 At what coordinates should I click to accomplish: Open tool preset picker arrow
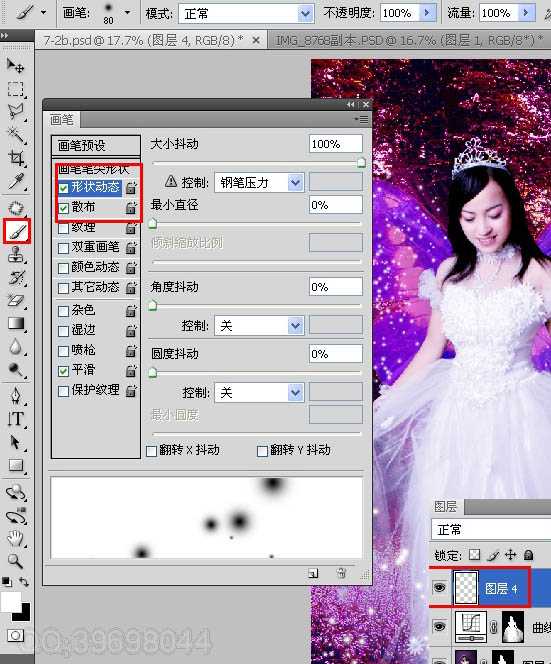(x=43, y=13)
